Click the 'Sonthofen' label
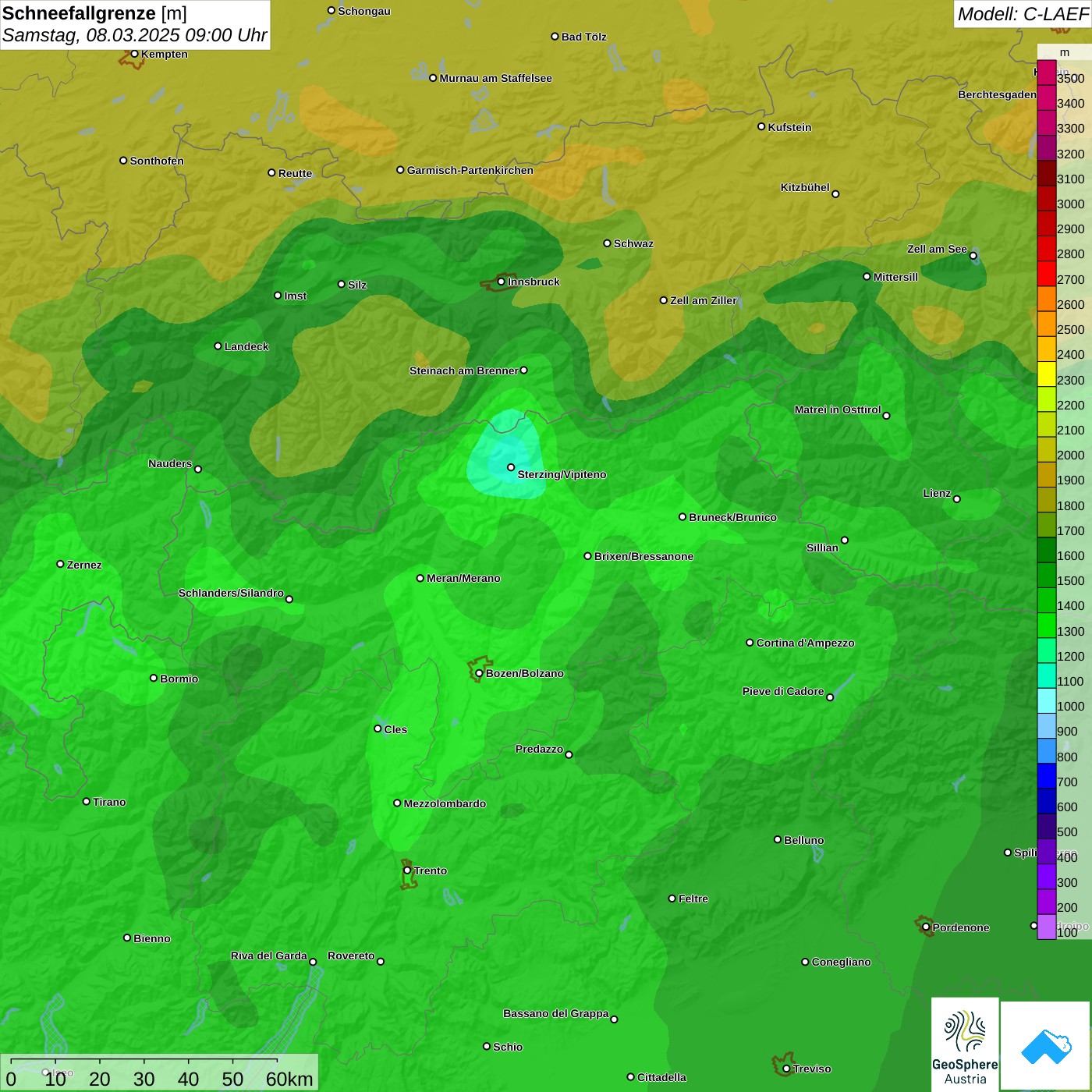This screenshot has width=1092, height=1092. (x=157, y=161)
